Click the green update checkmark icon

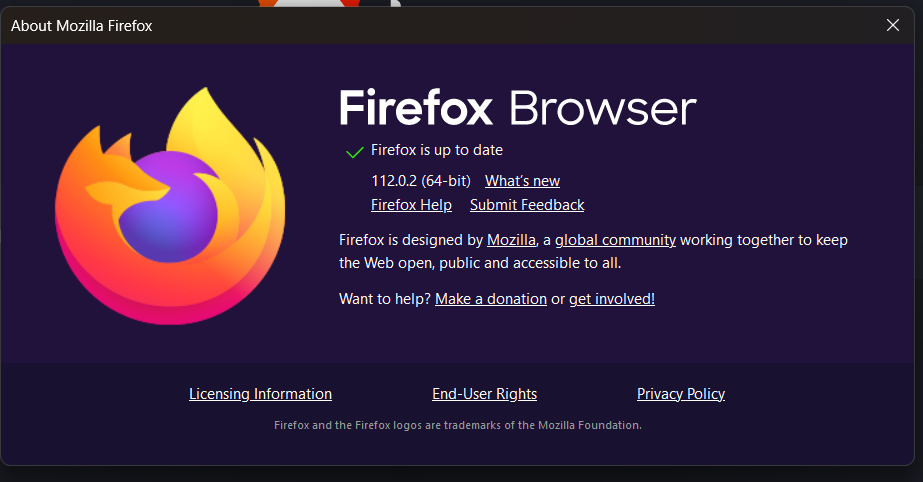click(x=354, y=152)
